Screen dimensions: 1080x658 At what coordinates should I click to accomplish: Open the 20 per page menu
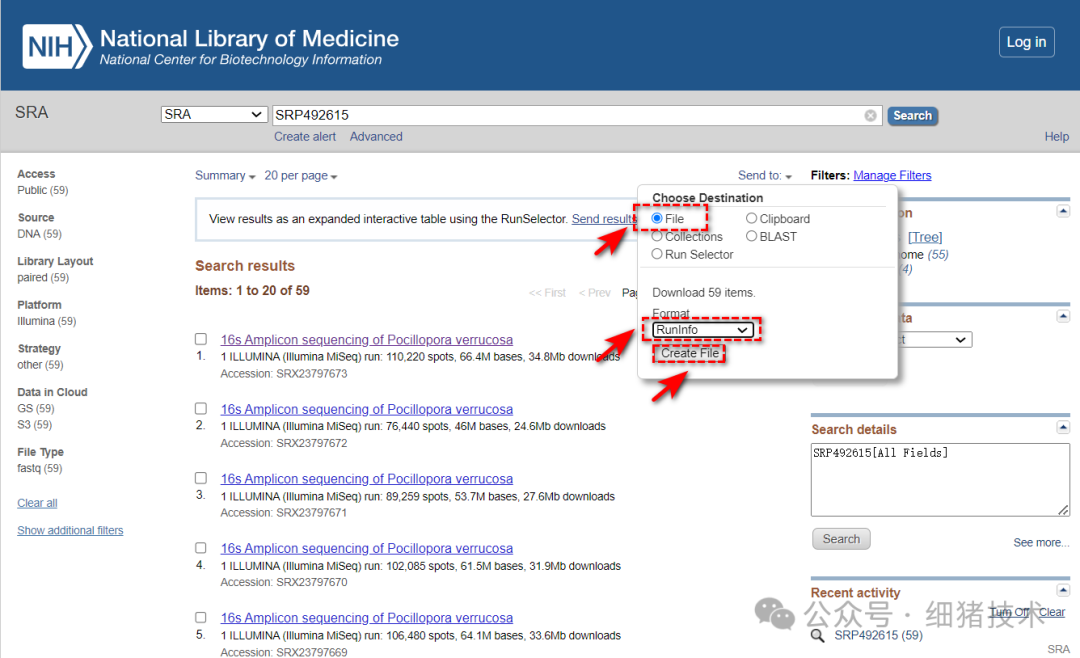tap(300, 176)
